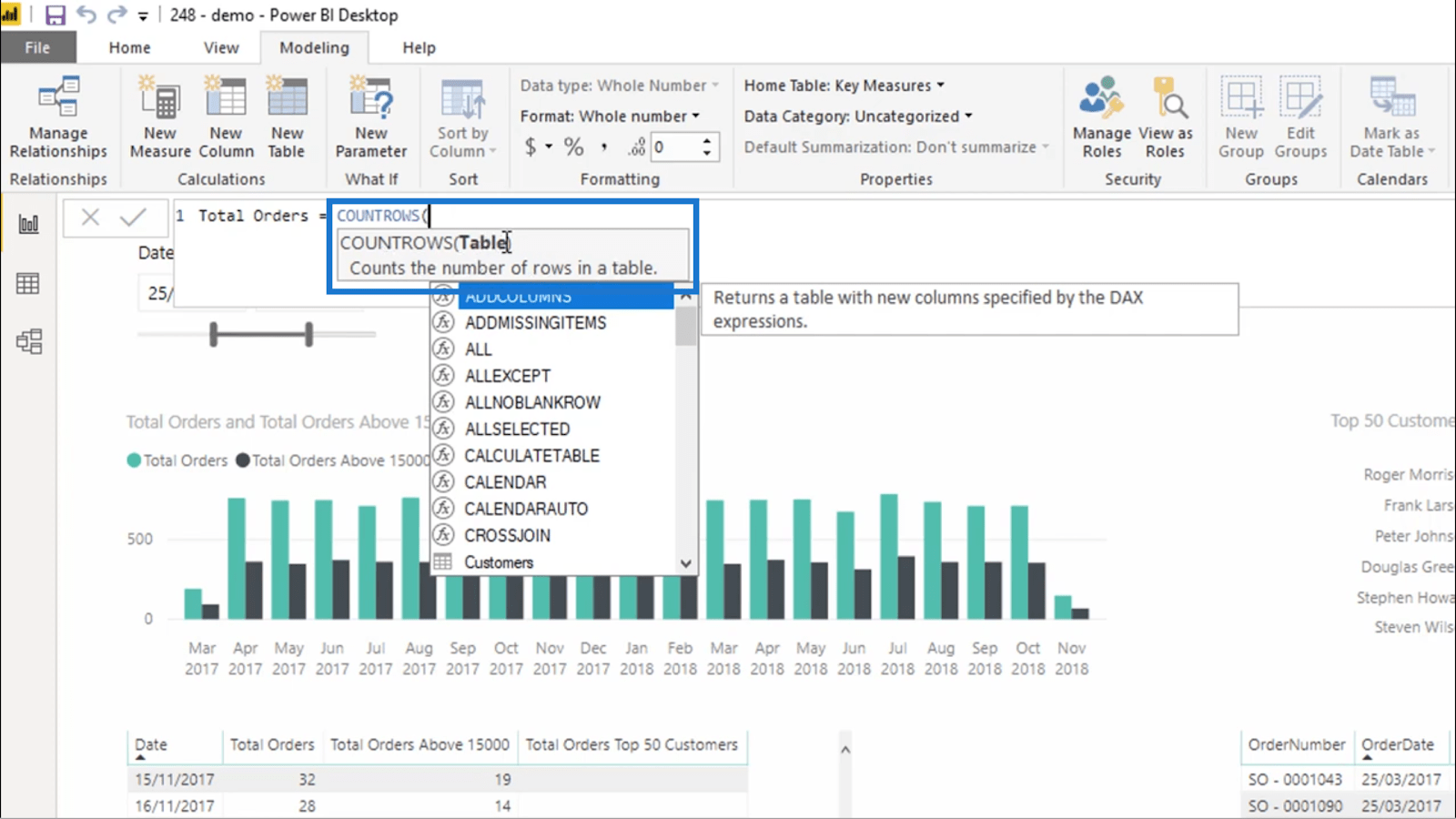
Task: Switch to the View ribbon tab
Action: pos(221,47)
